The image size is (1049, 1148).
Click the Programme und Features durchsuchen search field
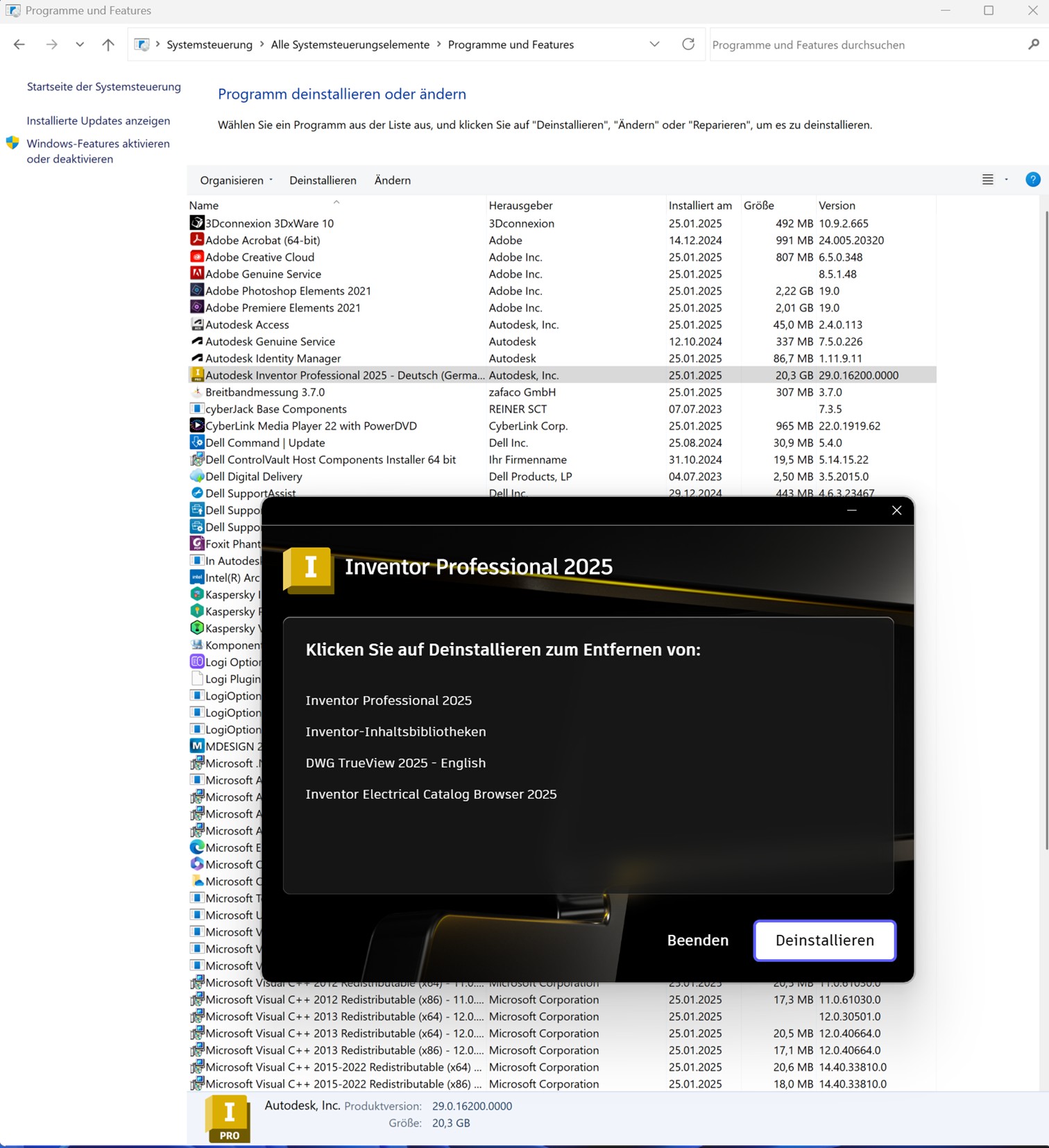pyautogui.click(x=867, y=44)
